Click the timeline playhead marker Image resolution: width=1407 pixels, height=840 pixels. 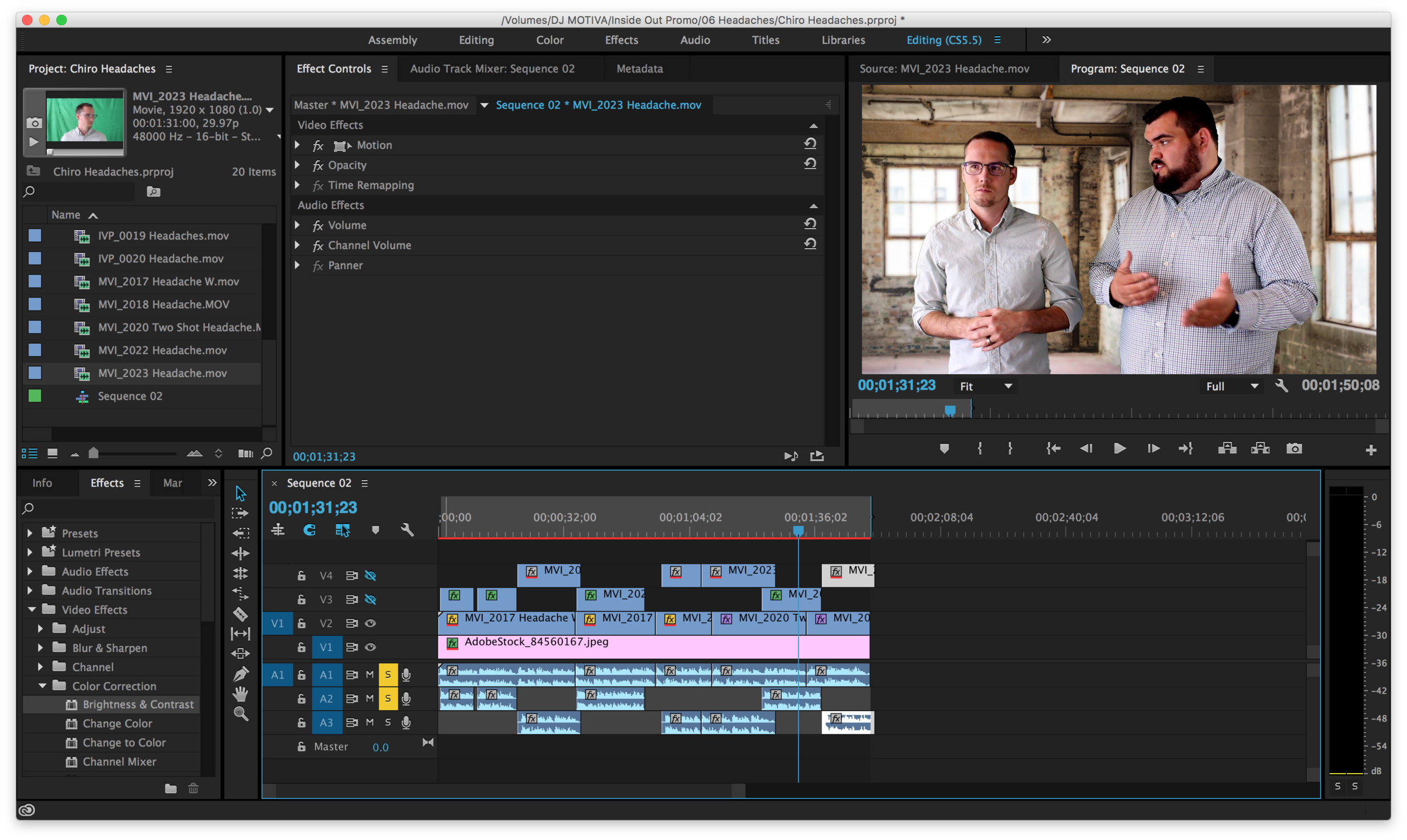point(799,531)
